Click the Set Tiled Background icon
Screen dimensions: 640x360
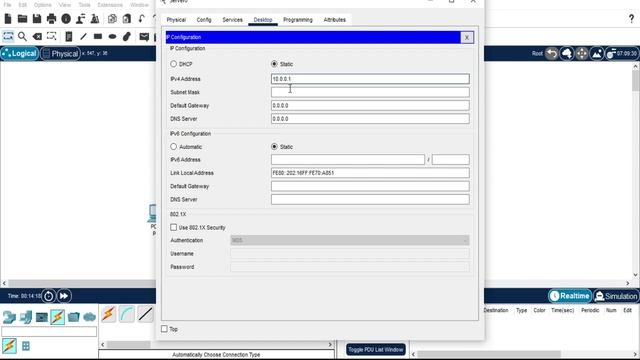click(x=597, y=53)
